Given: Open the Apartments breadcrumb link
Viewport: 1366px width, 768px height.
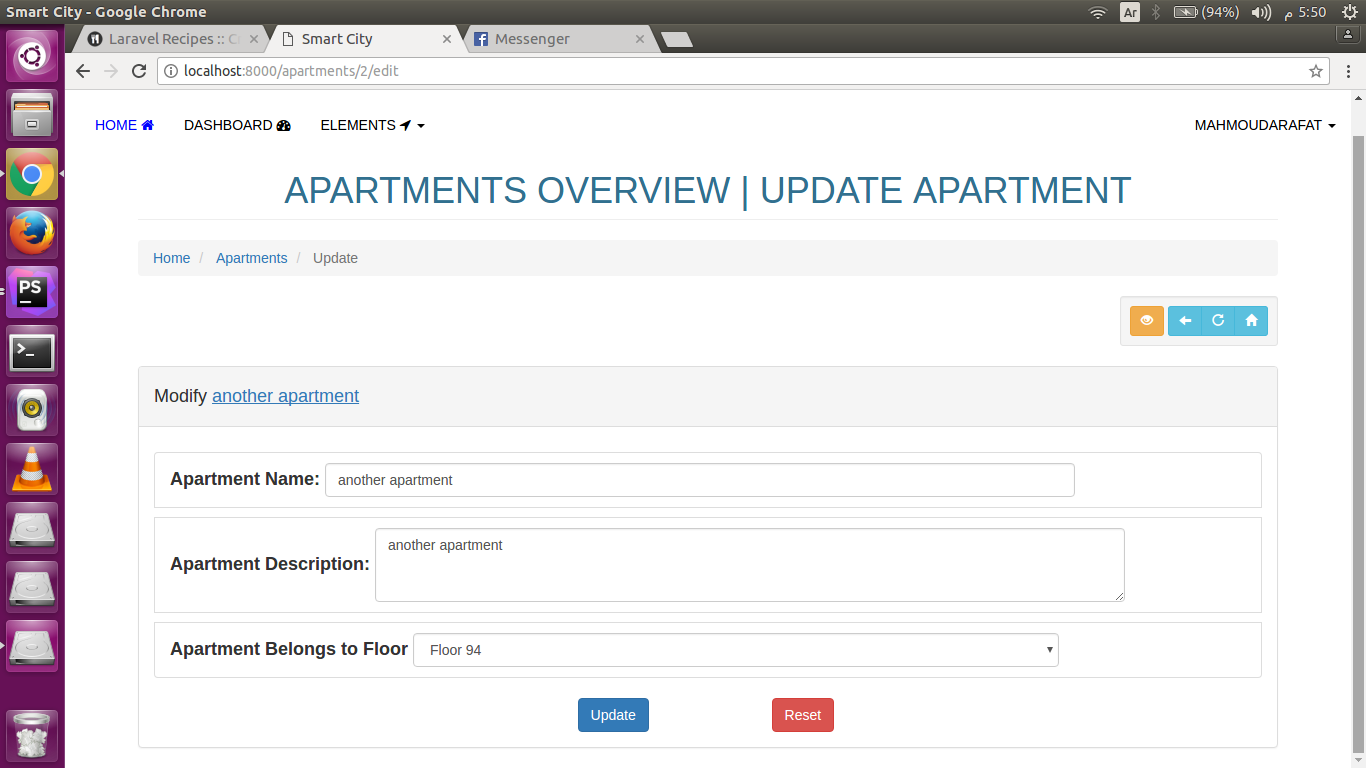Looking at the screenshot, I should coord(251,258).
